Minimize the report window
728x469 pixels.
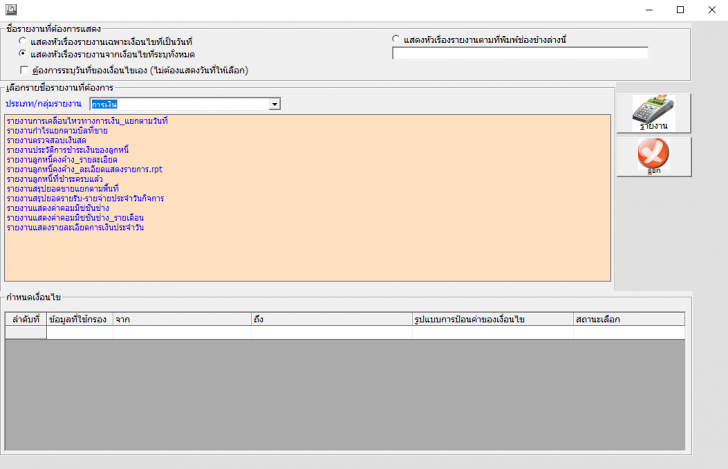(x=649, y=10)
